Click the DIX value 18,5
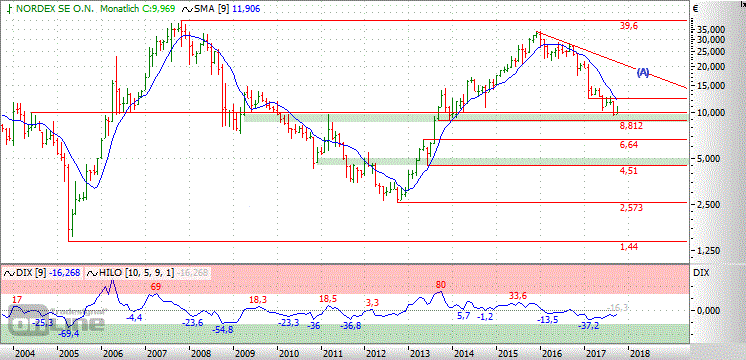Viewport: 746px width, 360px height. [329, 299]
